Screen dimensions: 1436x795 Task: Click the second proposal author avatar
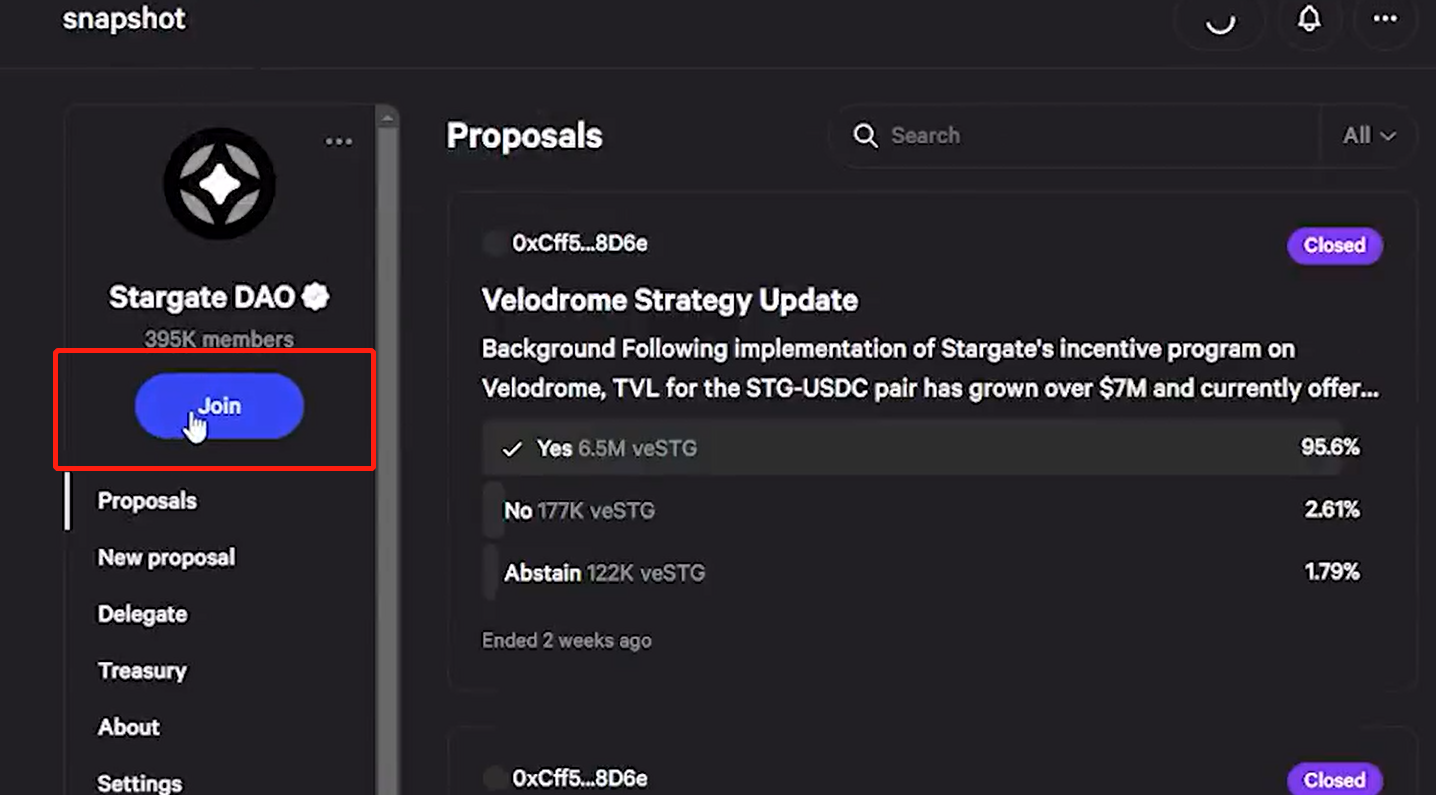pos(494,778)
